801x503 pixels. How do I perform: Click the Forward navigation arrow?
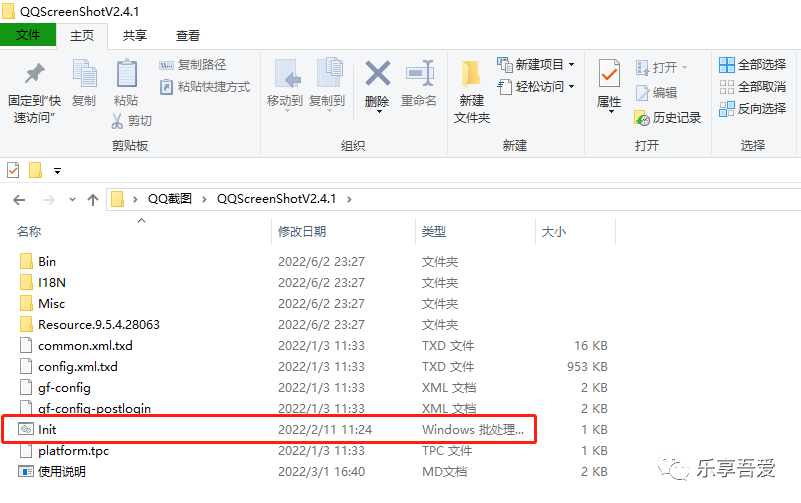49,200
